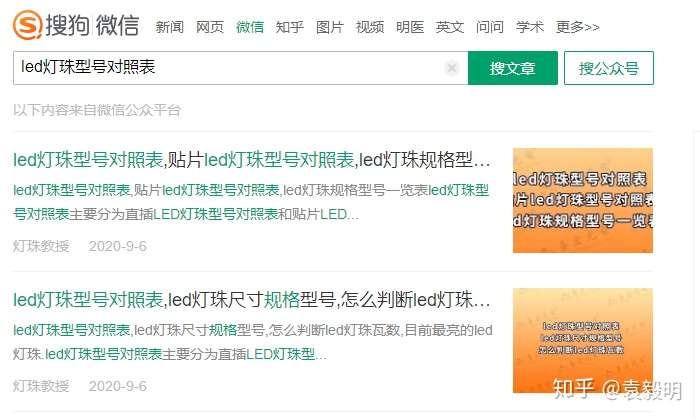Open the first result's orange thumbnail
Image resolution: width=700 pixels, height=419 pixels.
583,200
